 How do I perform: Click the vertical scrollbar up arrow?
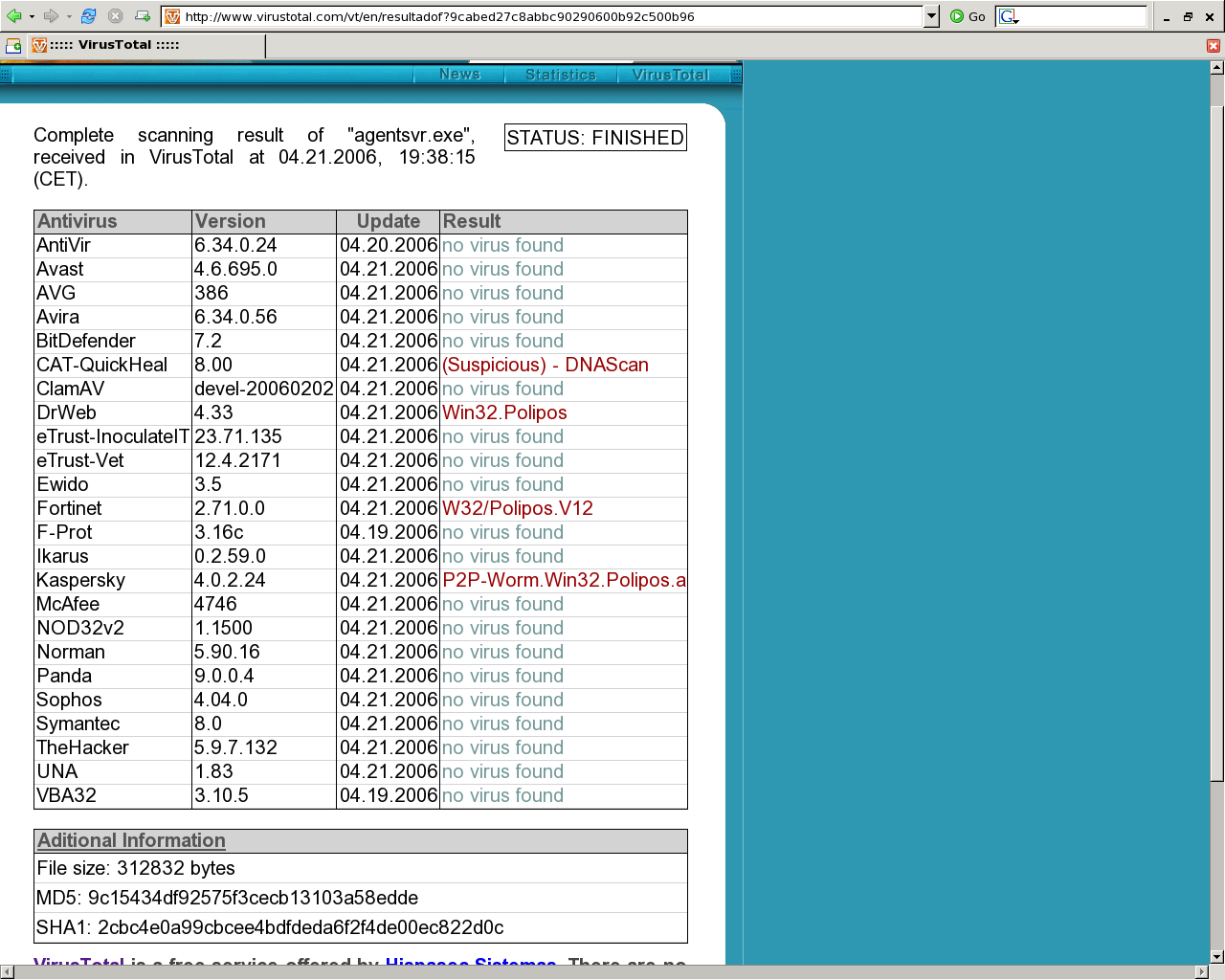tap(1217, 68)
